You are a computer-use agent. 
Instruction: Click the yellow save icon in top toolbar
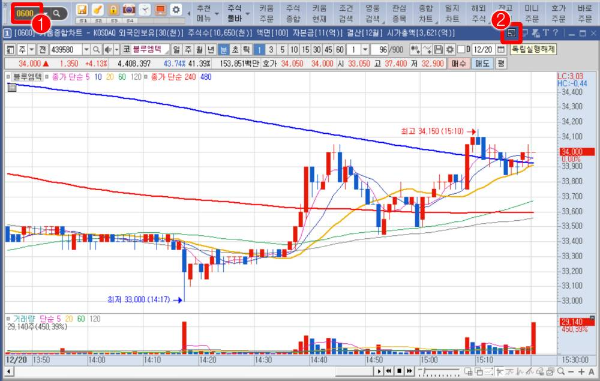(82, 10)
